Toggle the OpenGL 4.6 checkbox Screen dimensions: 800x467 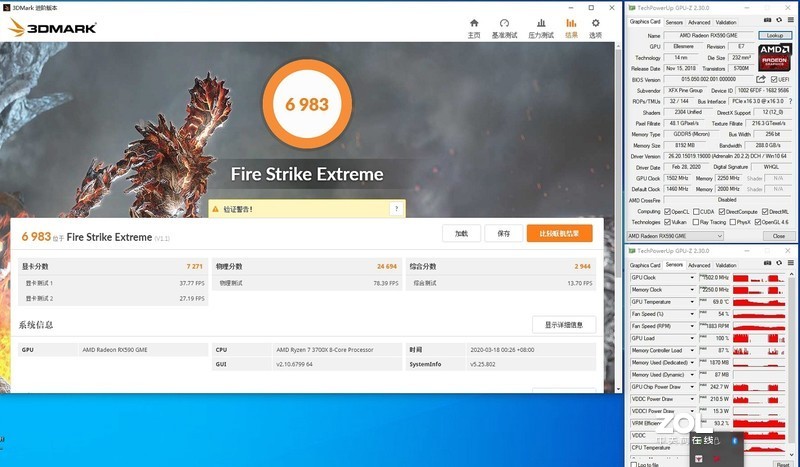[x=758, y=222]
